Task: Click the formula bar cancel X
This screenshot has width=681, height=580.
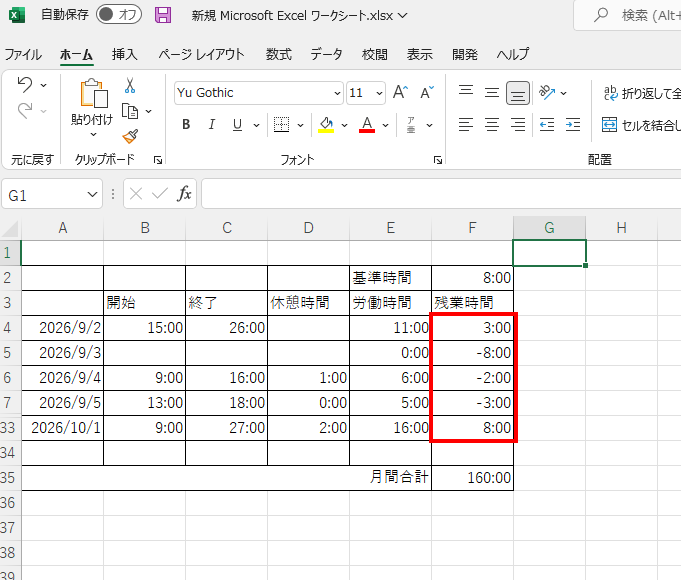Action: pos(136,193)
